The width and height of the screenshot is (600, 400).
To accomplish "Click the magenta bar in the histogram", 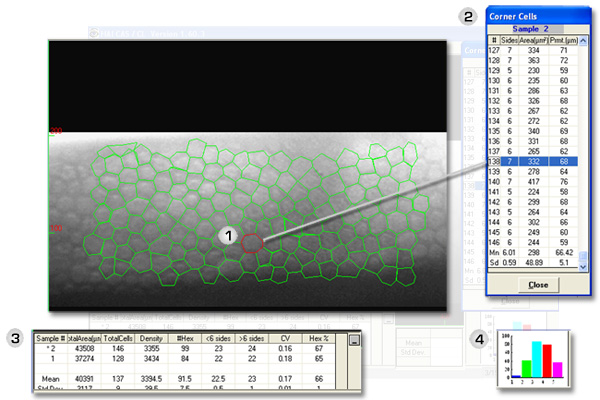I will tap(557, 370).
